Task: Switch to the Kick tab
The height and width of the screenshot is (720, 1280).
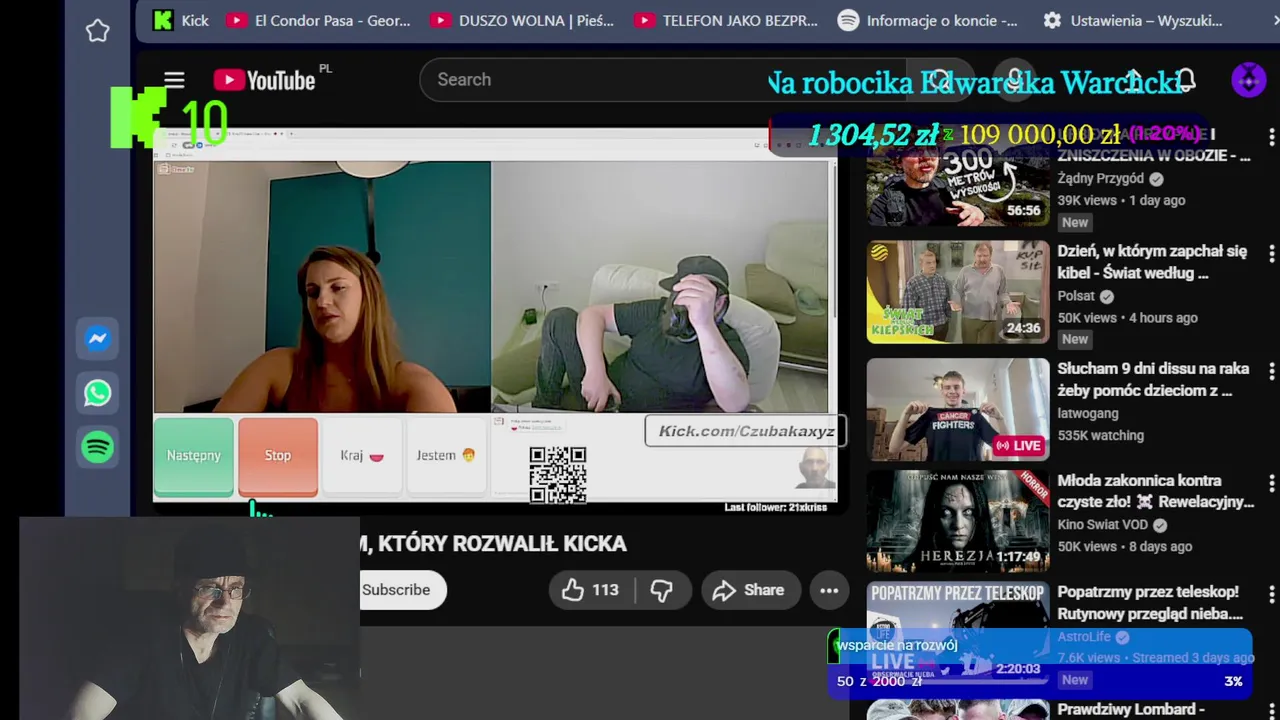Action: click(181, 20)
